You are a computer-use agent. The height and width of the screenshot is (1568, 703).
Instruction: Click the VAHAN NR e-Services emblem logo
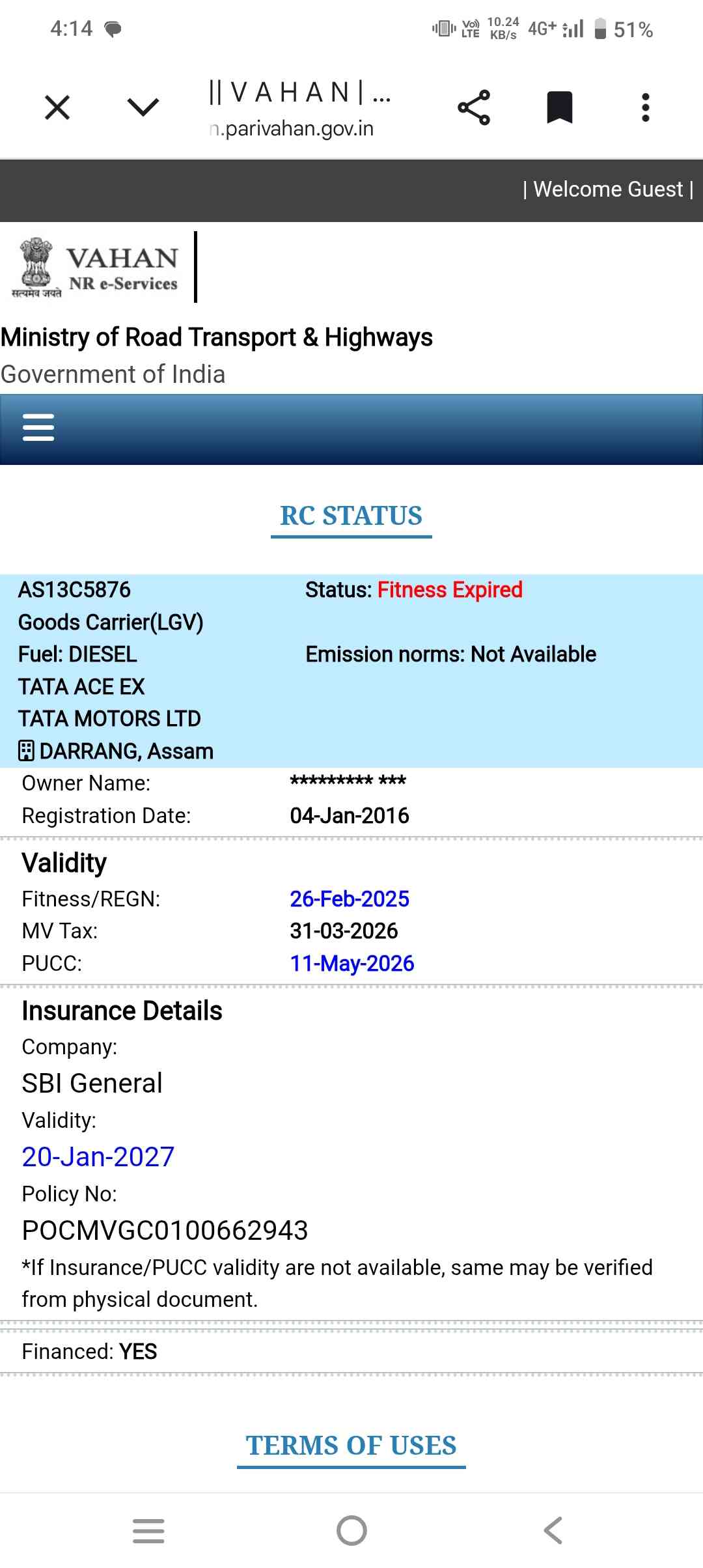point(95,268)
